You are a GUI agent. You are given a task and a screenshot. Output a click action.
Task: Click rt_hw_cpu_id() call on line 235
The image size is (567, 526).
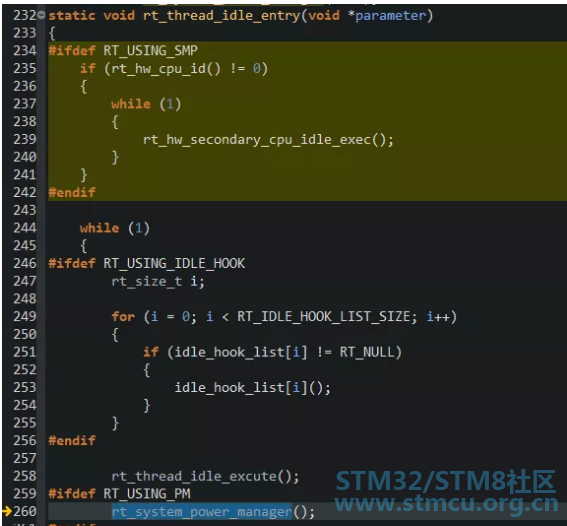tap(166, 69)
